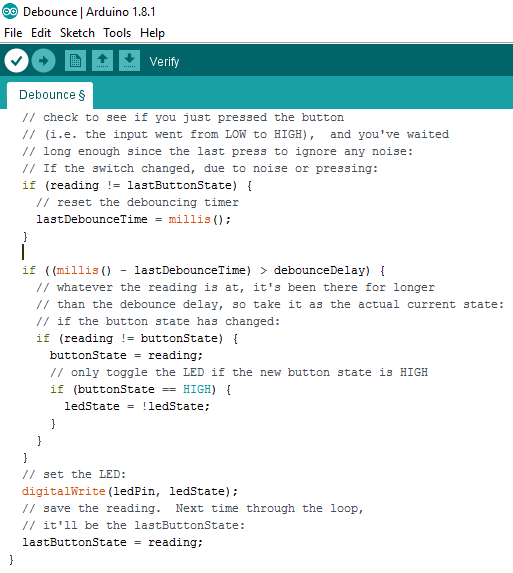Click the comment '// save the reading. Next time'
The image size is (513, 573).
[193, 508]
